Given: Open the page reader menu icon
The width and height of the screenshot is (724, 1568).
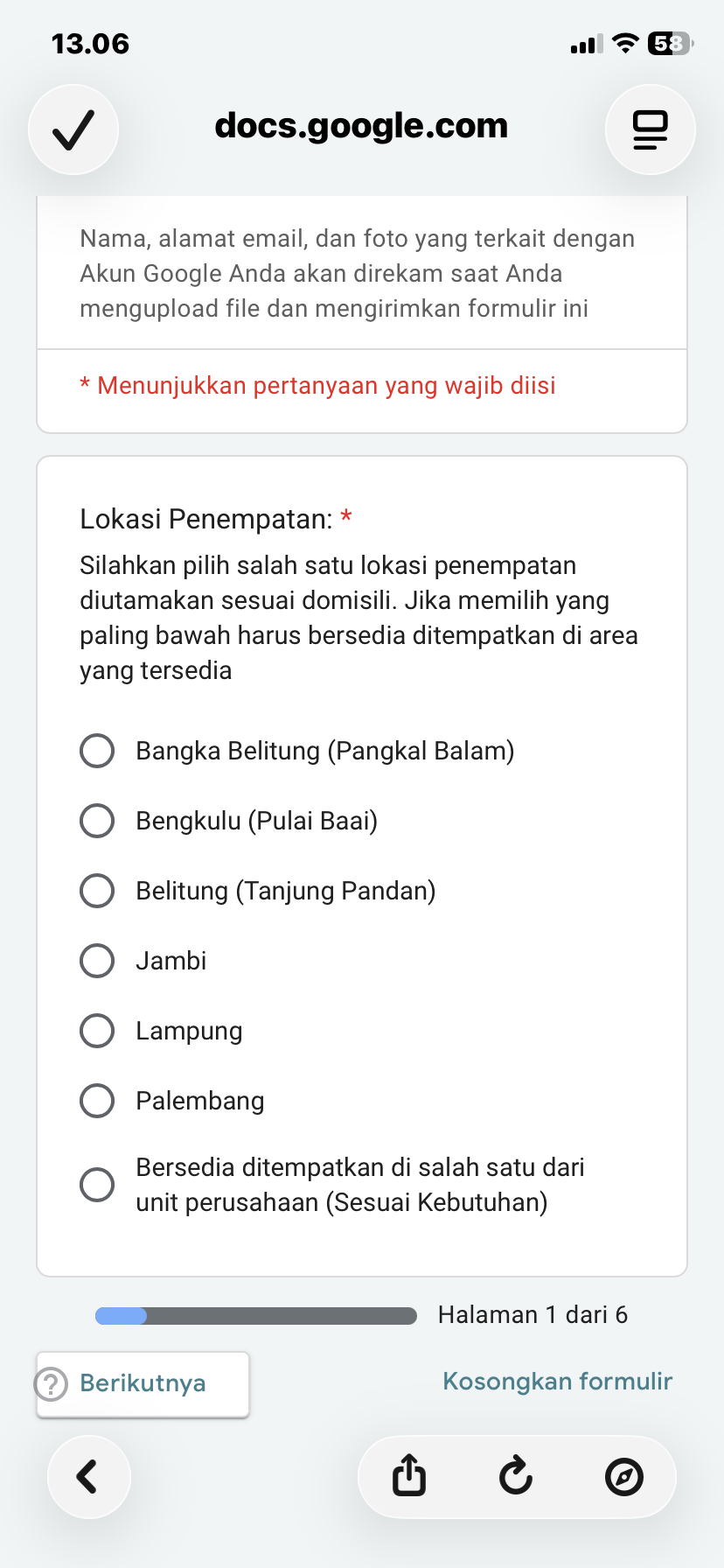Looking at the screenshot, I should pos(650,129).
